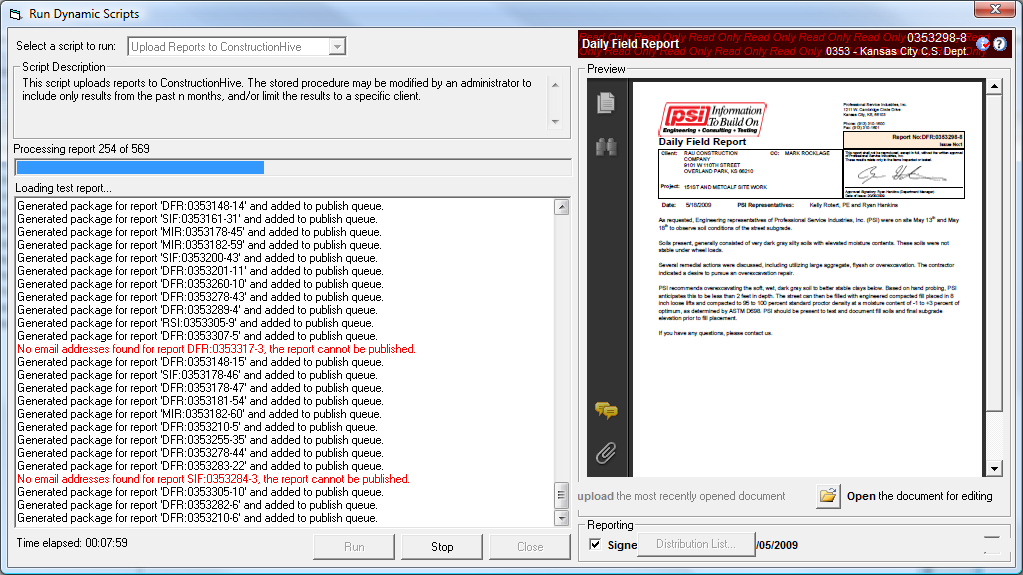Viewport: 1023px width, 575px height.
Task: Click the binoculars search icon in preview
Action: (605, 147)
